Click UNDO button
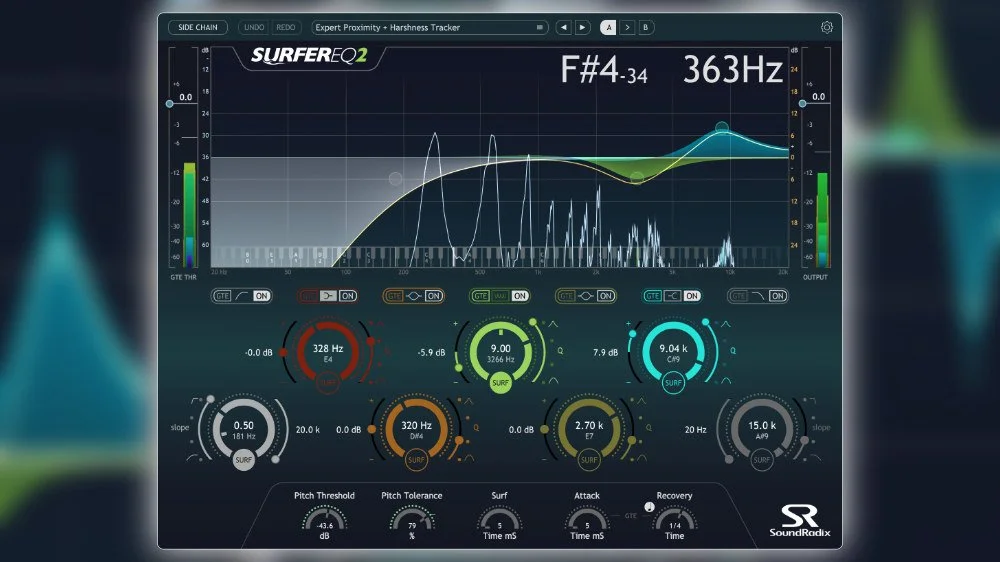 [x=254, y=27]
